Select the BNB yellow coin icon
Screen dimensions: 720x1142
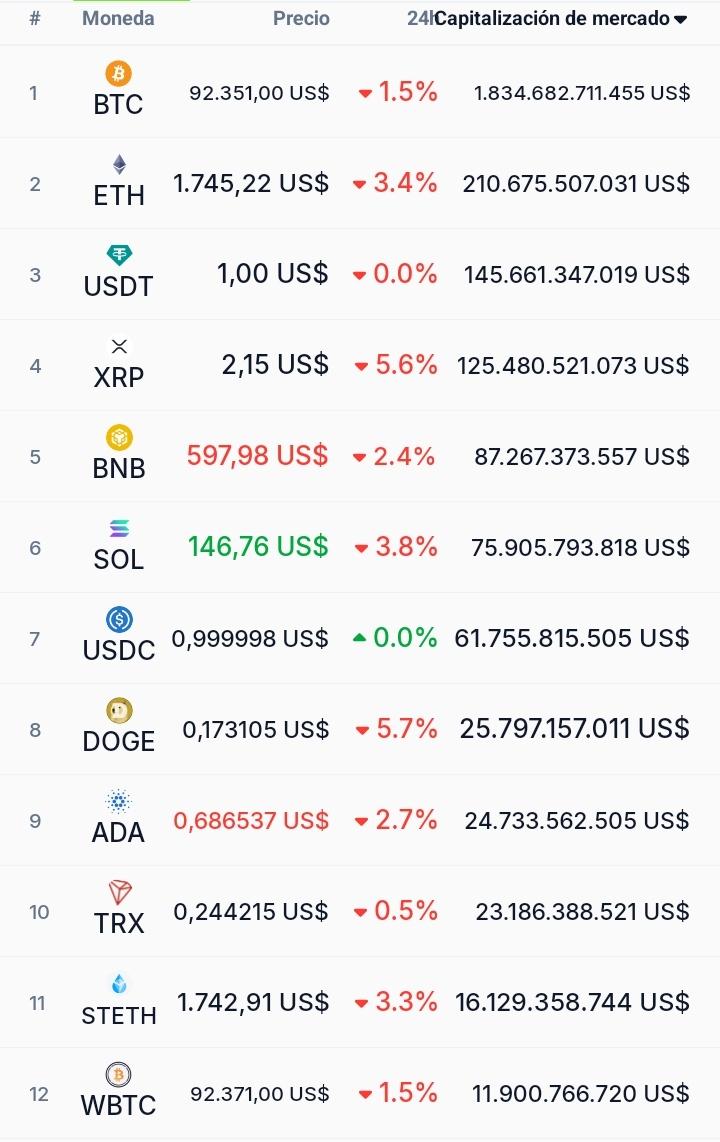pos(119,437)
